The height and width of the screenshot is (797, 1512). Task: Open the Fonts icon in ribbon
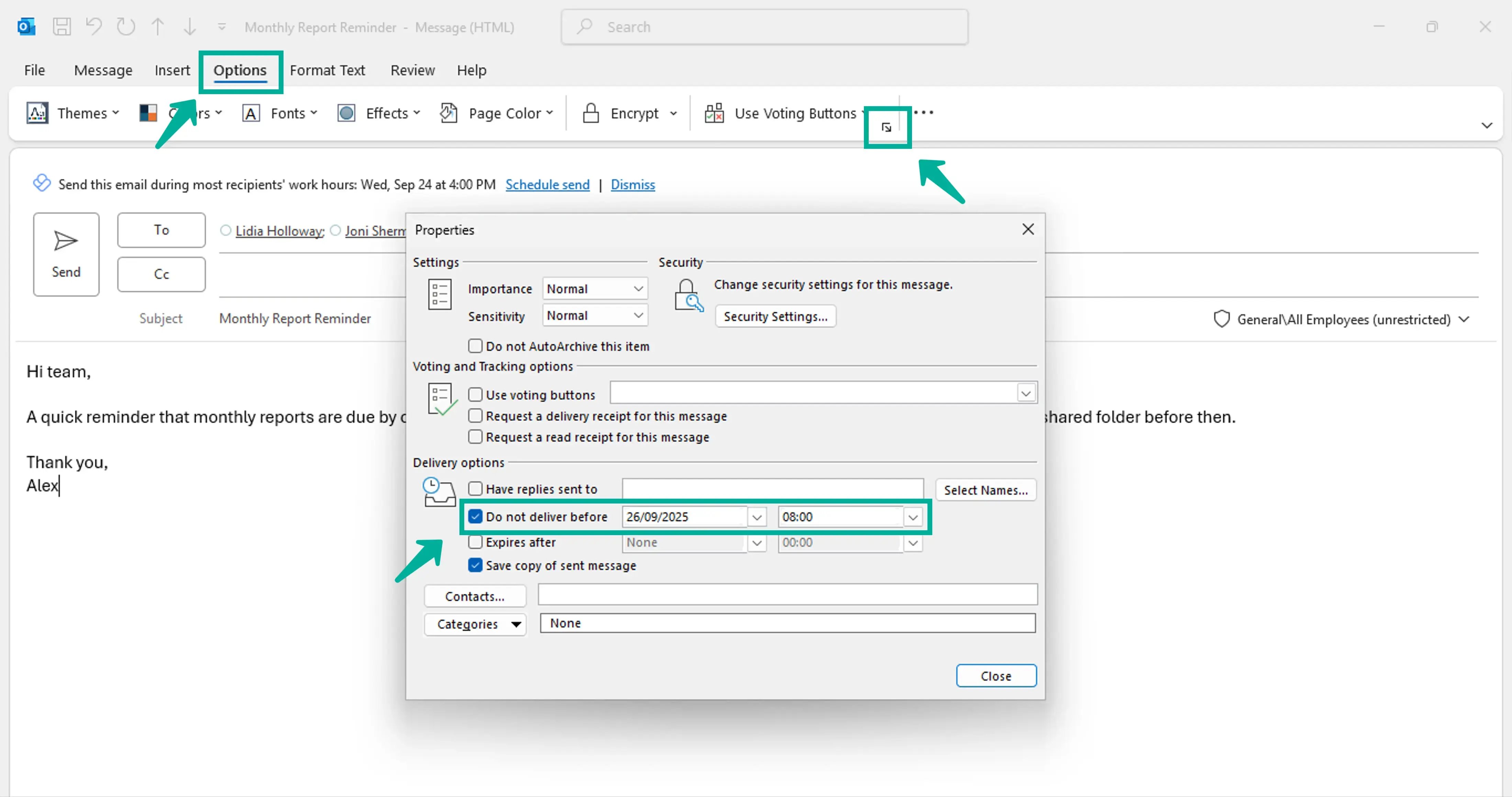(x=251, y=113)
